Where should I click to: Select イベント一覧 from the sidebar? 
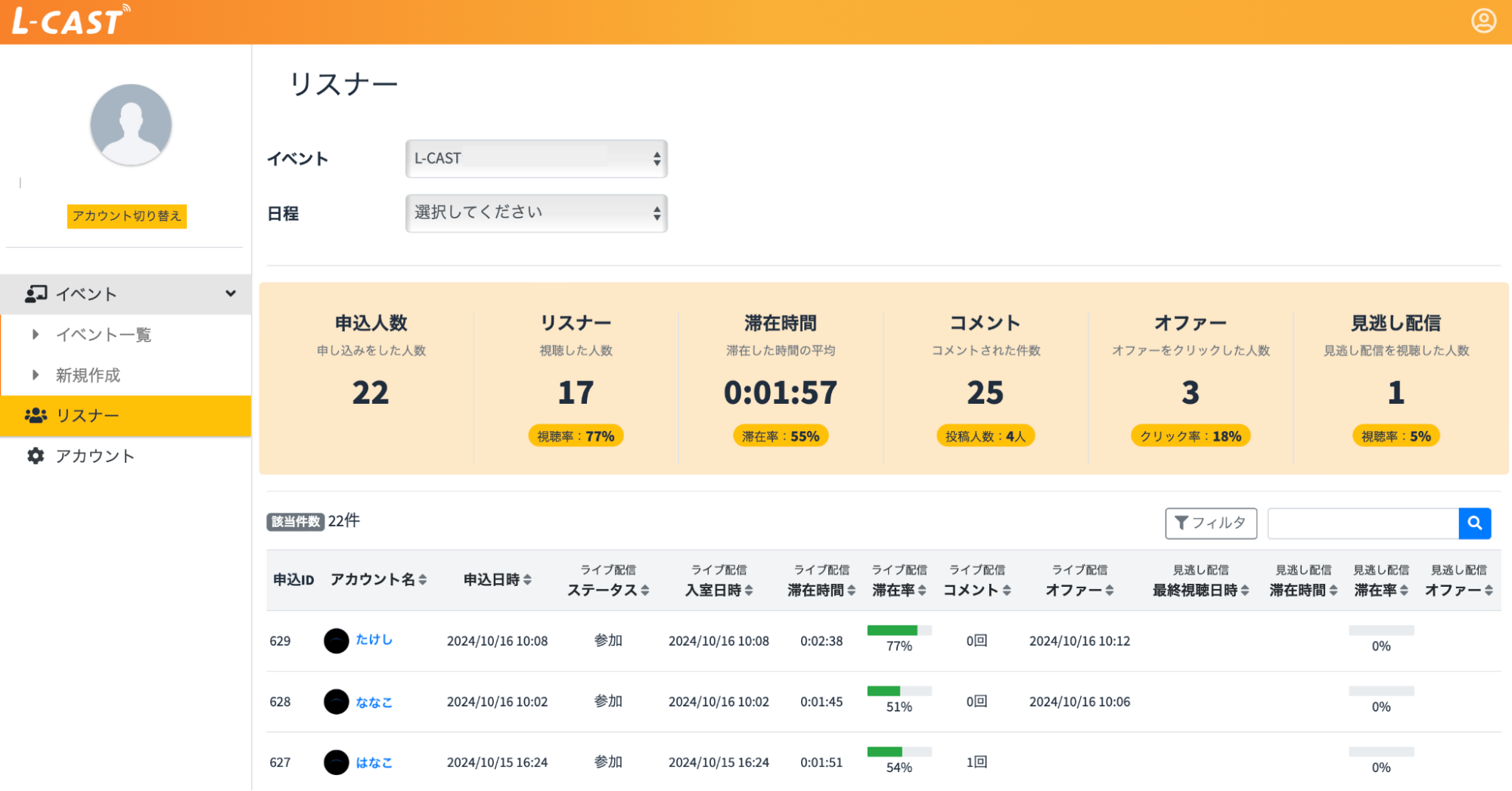point(104,334)
